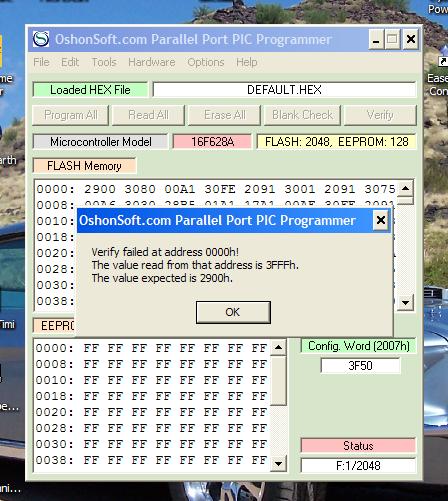This screenshot has height=501, width=448.
Task: Click the 30FE value in FLASH row 0000
Action: click(220, 189)
